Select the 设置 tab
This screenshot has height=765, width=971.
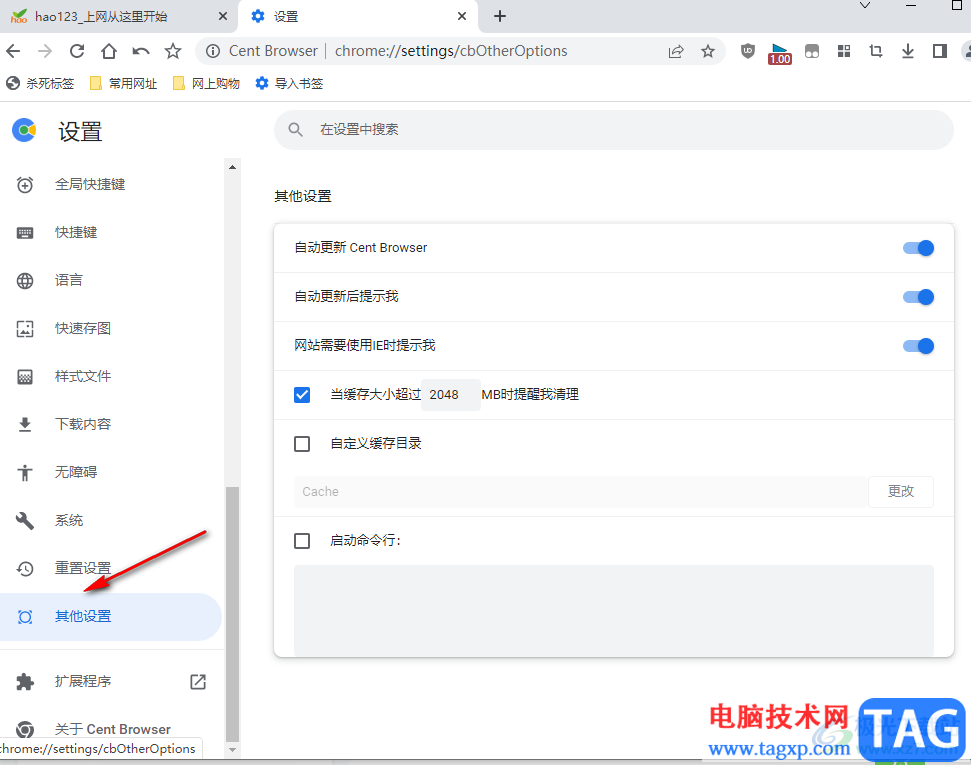(358, 17)
